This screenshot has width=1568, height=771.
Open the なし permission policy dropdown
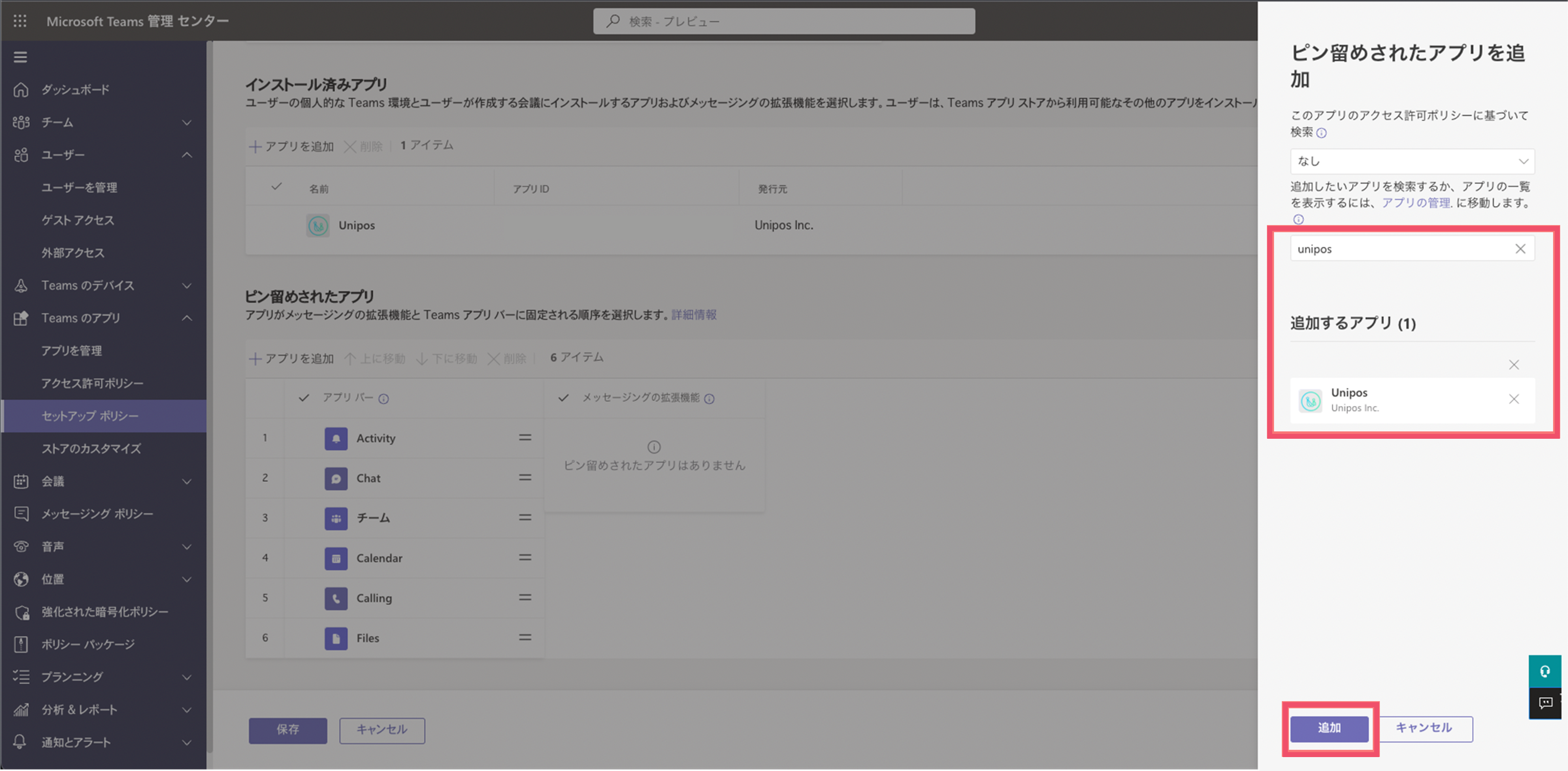1412,161
